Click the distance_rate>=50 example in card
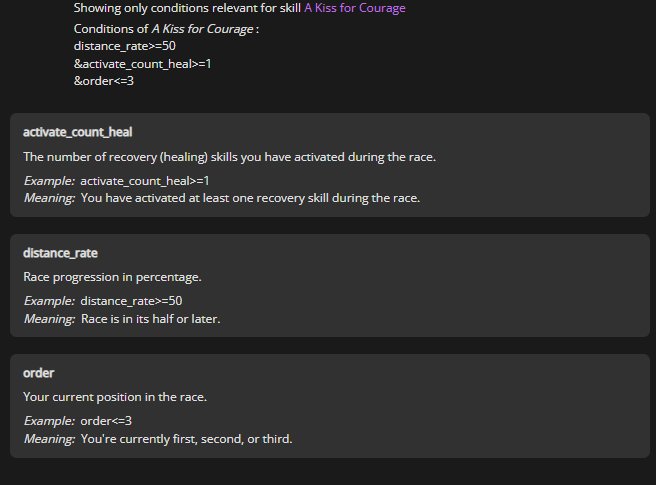656x485 pixels. pyautogui.click(x=131, y=301)
